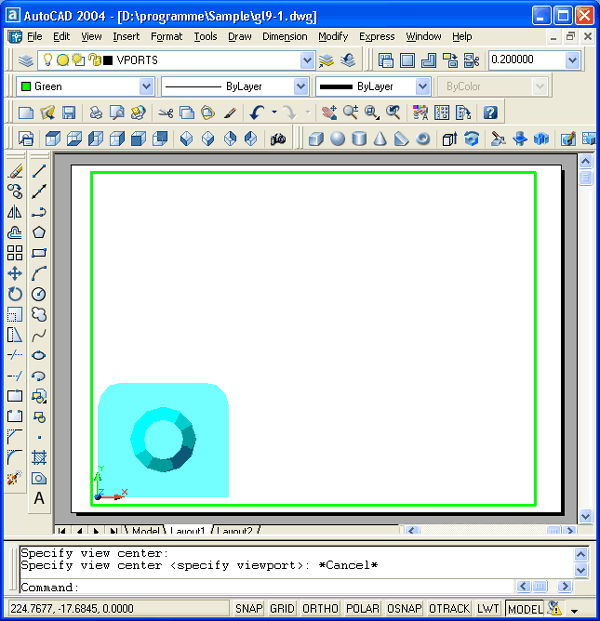Screen dimensions: 600x621
Task: Open the Green color control dropdown
Action: [146, 87]
